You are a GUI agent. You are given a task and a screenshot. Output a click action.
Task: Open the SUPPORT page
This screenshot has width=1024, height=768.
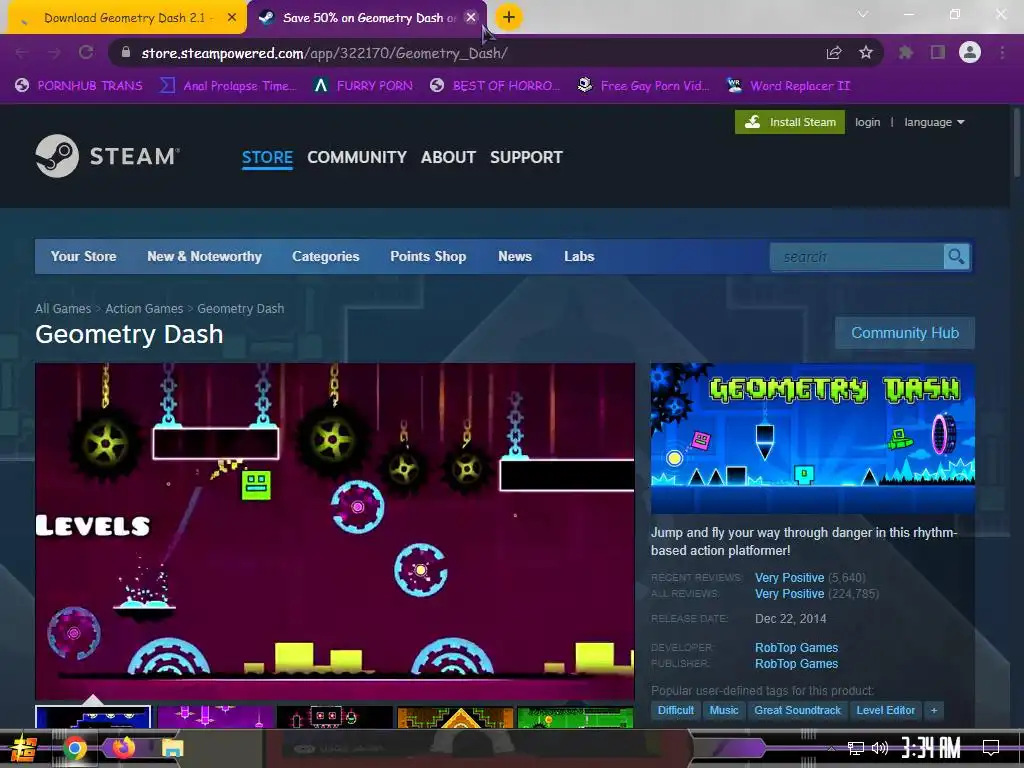point(526,157)
